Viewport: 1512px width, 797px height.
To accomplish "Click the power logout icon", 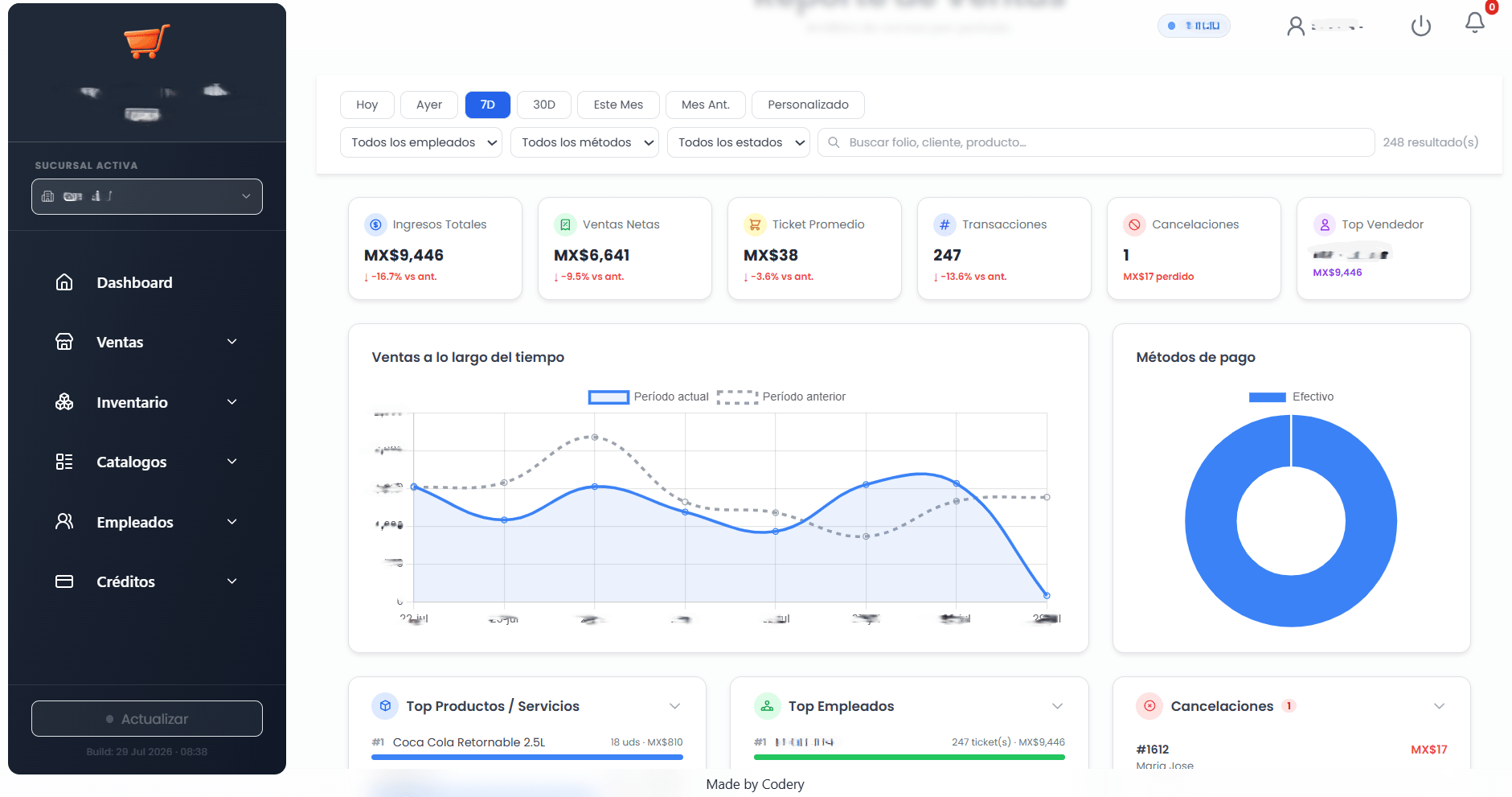I will pos(1421,26).
